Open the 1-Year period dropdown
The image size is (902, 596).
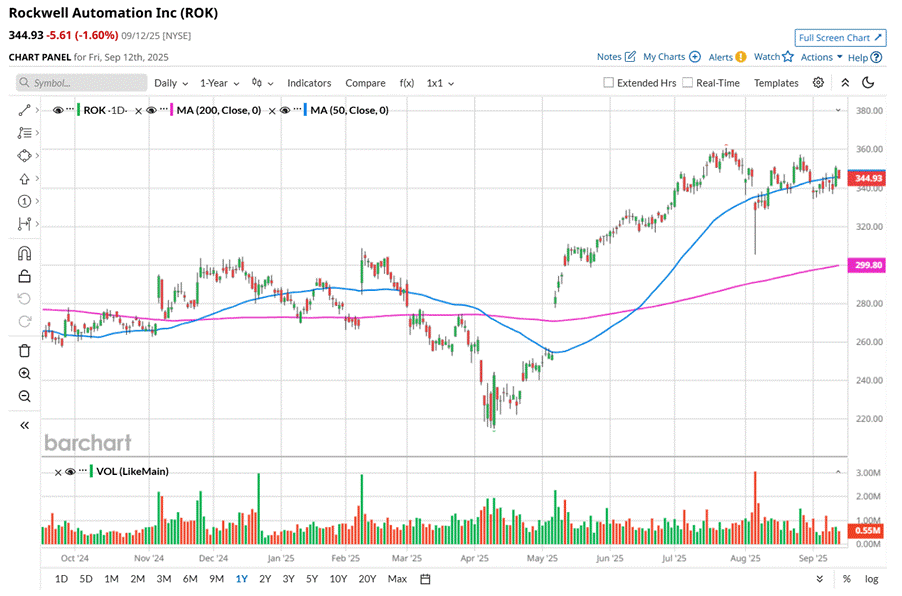tap(219, 83)
